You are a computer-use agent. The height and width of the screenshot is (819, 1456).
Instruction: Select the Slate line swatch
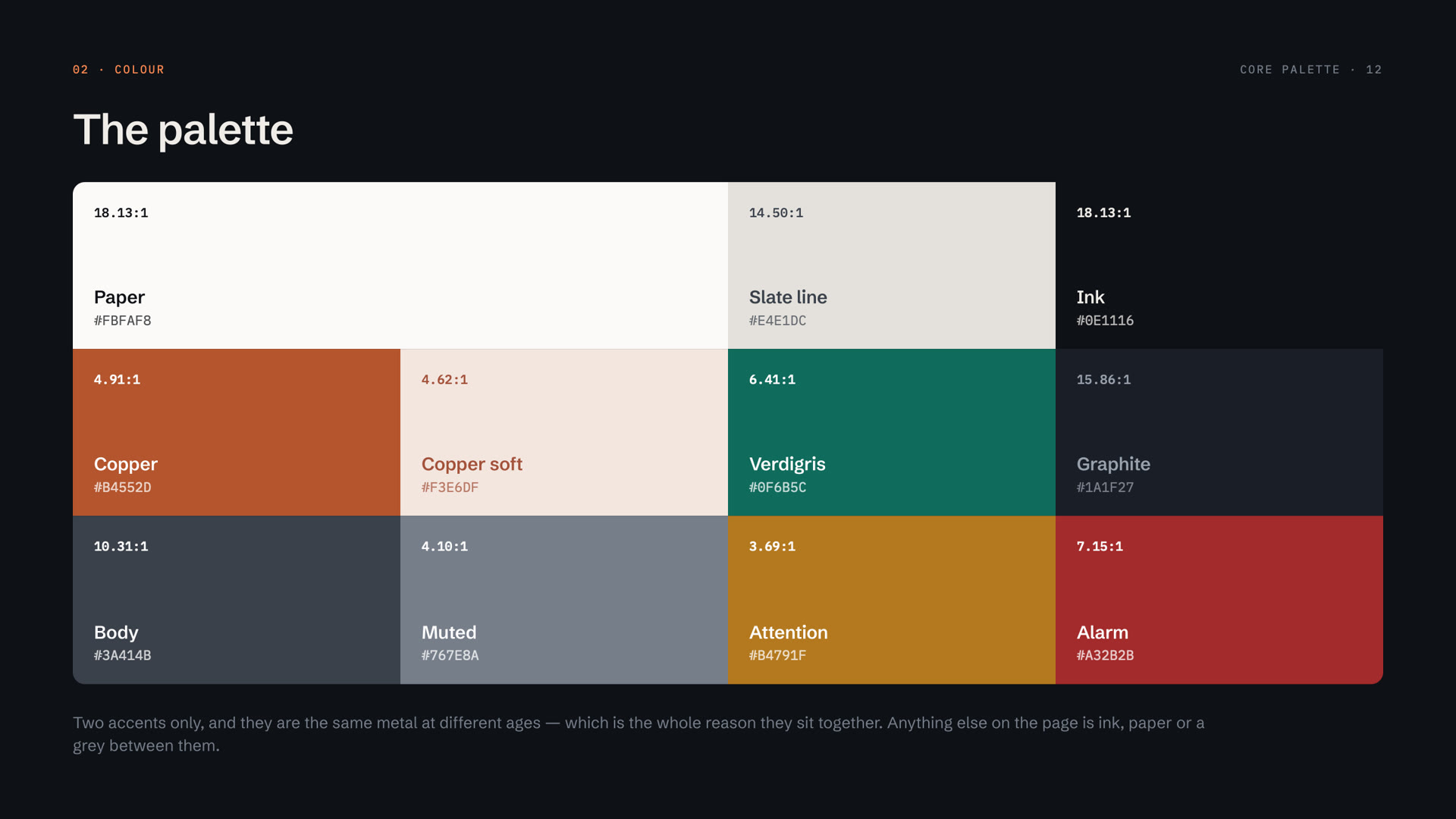coord(892,265)
